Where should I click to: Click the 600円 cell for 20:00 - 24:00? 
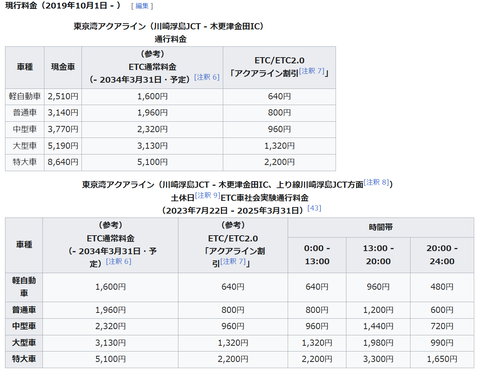pos(442,310)
